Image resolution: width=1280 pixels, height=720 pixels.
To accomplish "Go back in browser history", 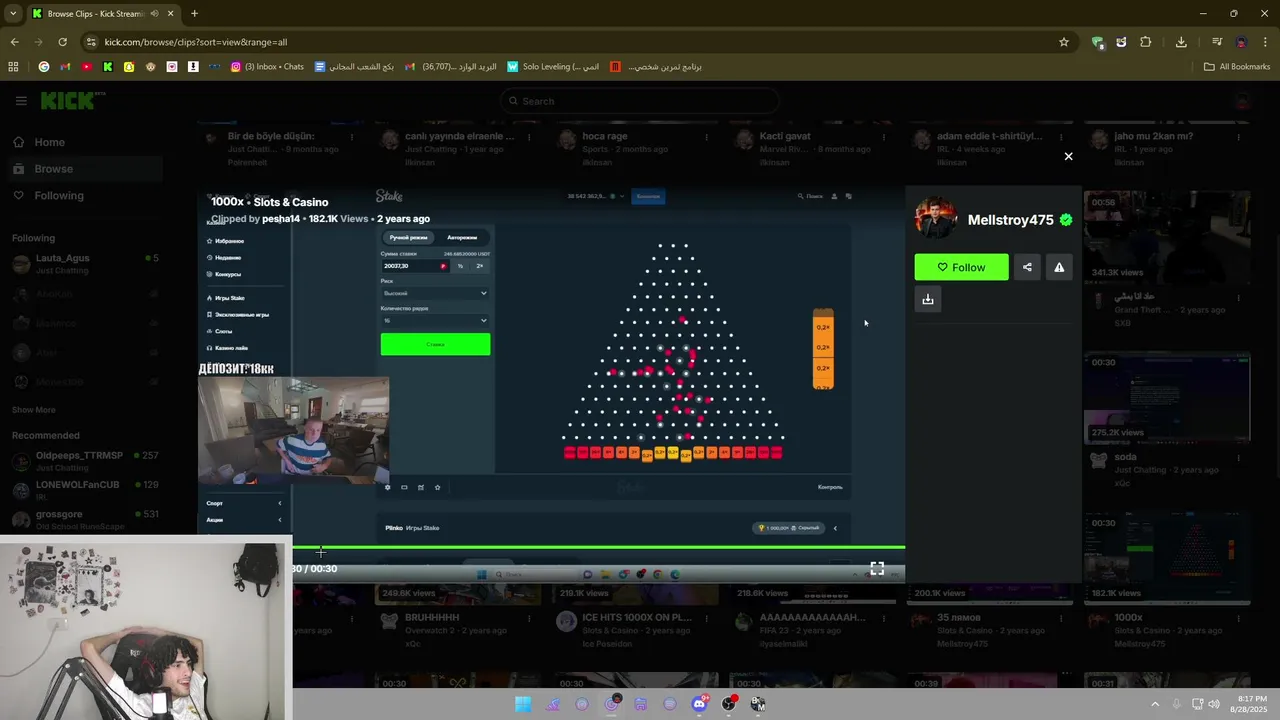I will (x=14, y=42).
